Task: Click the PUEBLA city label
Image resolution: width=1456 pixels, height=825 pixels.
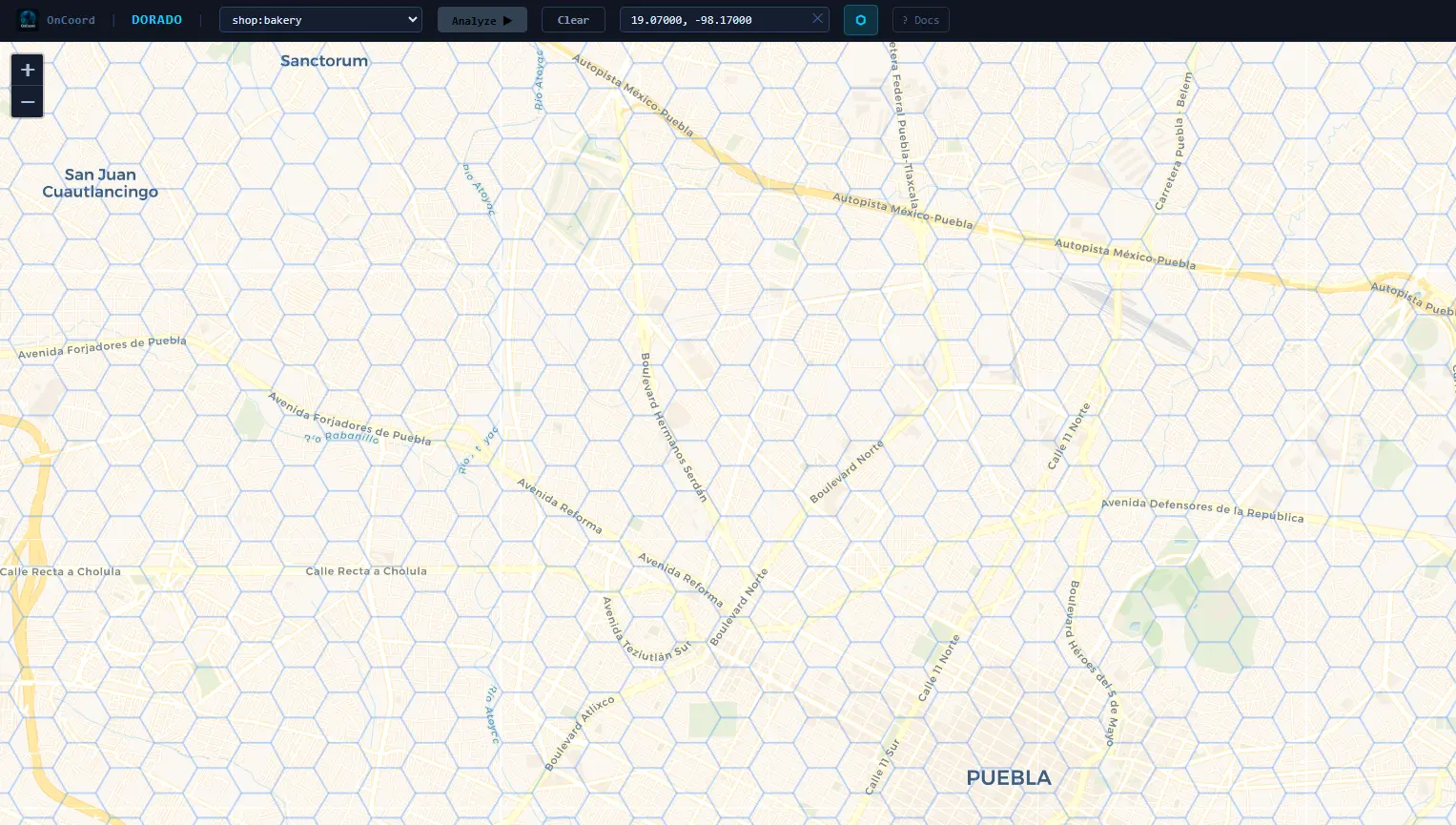Action: tap(1009, 778)
